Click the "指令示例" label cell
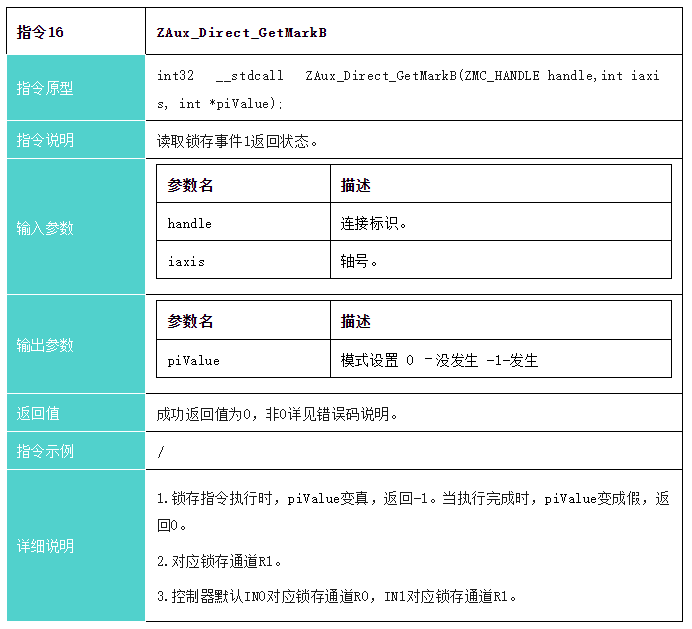The height and width of the screenshot is (629, 692). tap(76, 451)
